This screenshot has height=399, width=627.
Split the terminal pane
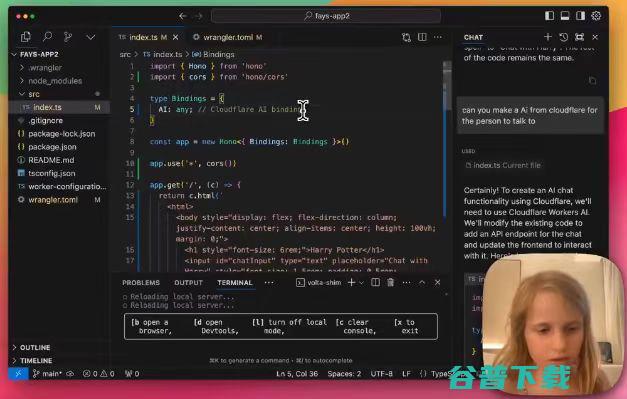click(x=375, y=283)
